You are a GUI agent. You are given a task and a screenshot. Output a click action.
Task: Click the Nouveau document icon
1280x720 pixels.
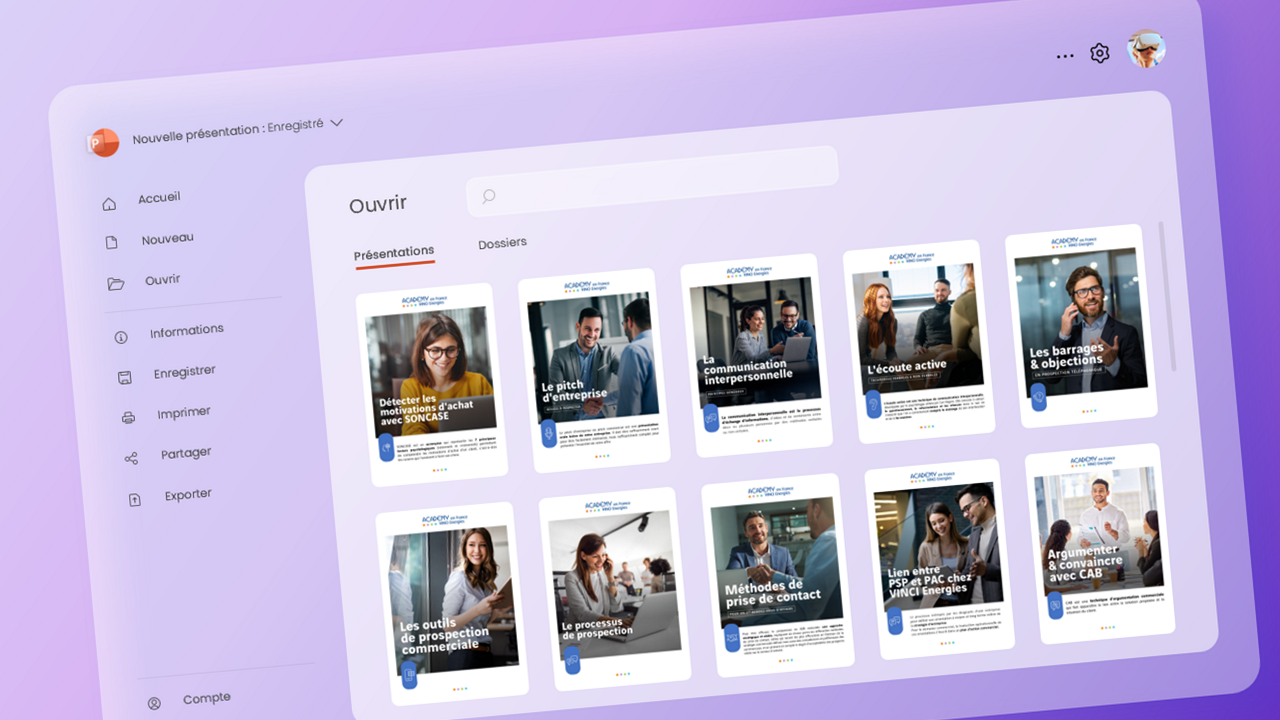pyautogui.click(x=112, y=243)
